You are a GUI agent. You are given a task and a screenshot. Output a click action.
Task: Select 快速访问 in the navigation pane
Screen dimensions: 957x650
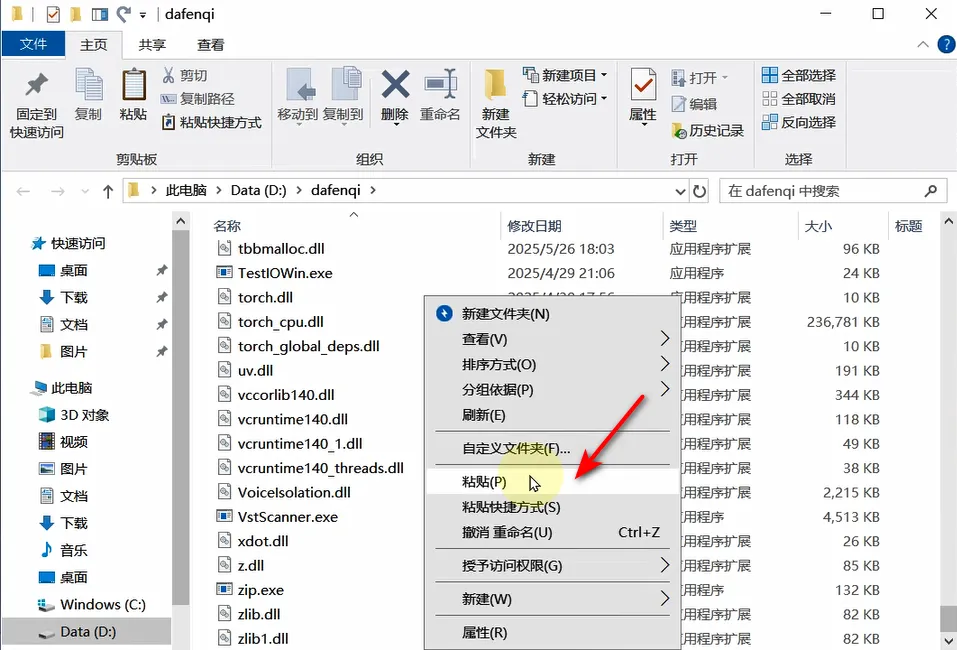click(68, 244)
